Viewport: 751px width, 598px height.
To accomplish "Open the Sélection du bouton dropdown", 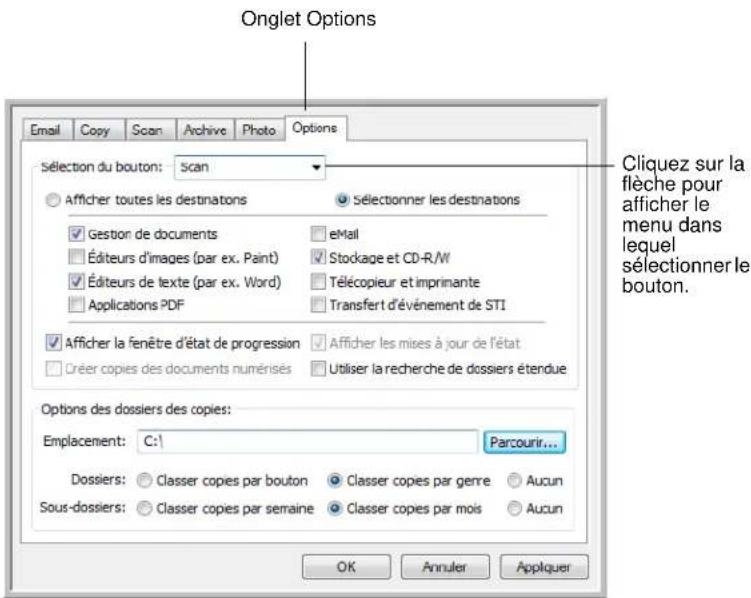I will point(250,167).
